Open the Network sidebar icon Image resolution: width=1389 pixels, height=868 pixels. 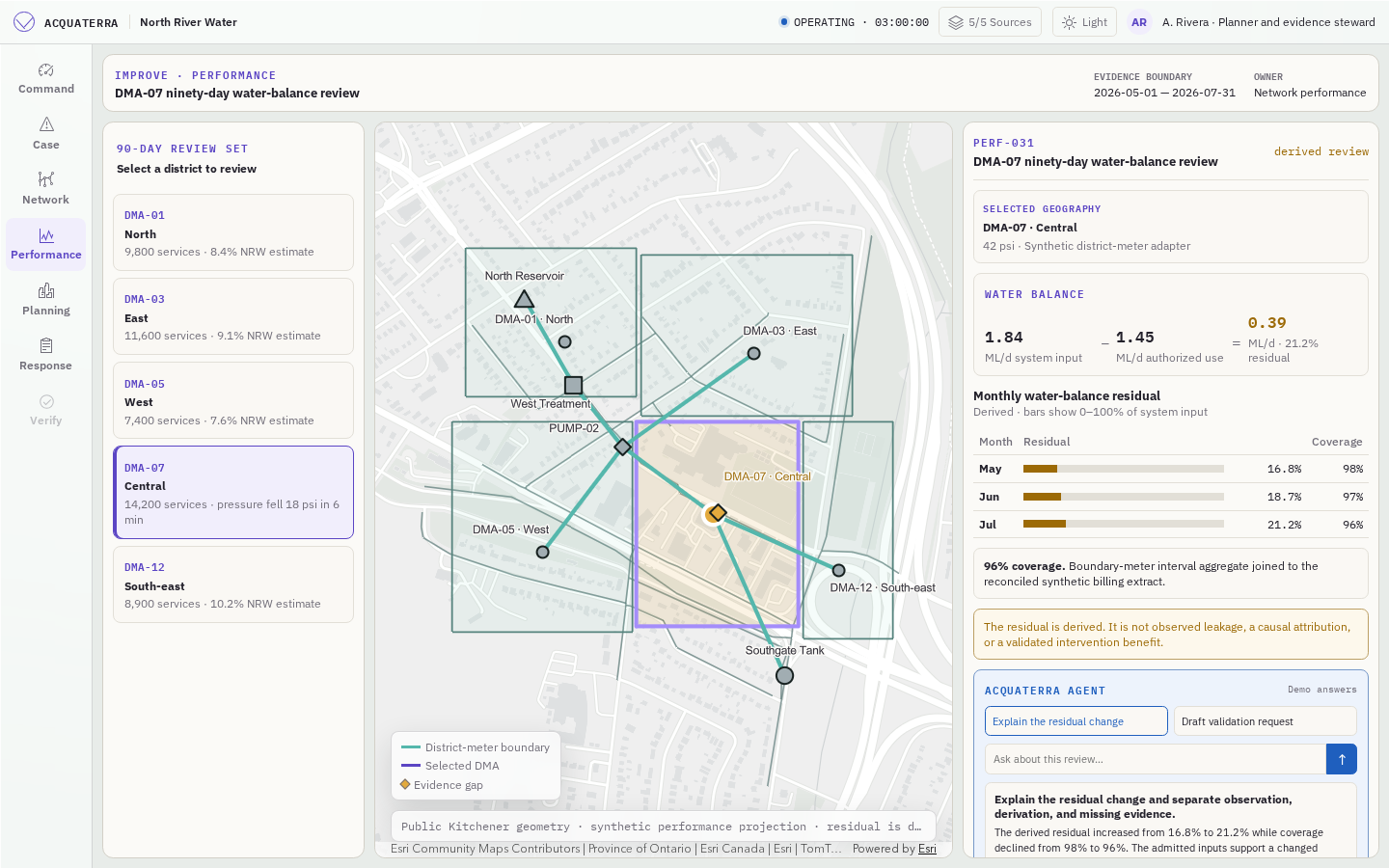[x=46, y=179]
